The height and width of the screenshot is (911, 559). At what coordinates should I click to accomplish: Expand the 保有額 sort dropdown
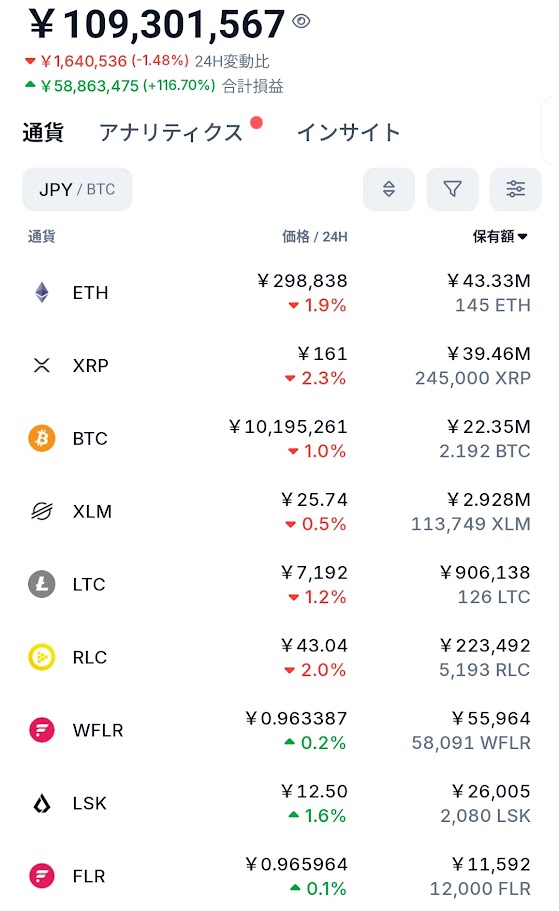pyautogui.click(x=500, y=236)
